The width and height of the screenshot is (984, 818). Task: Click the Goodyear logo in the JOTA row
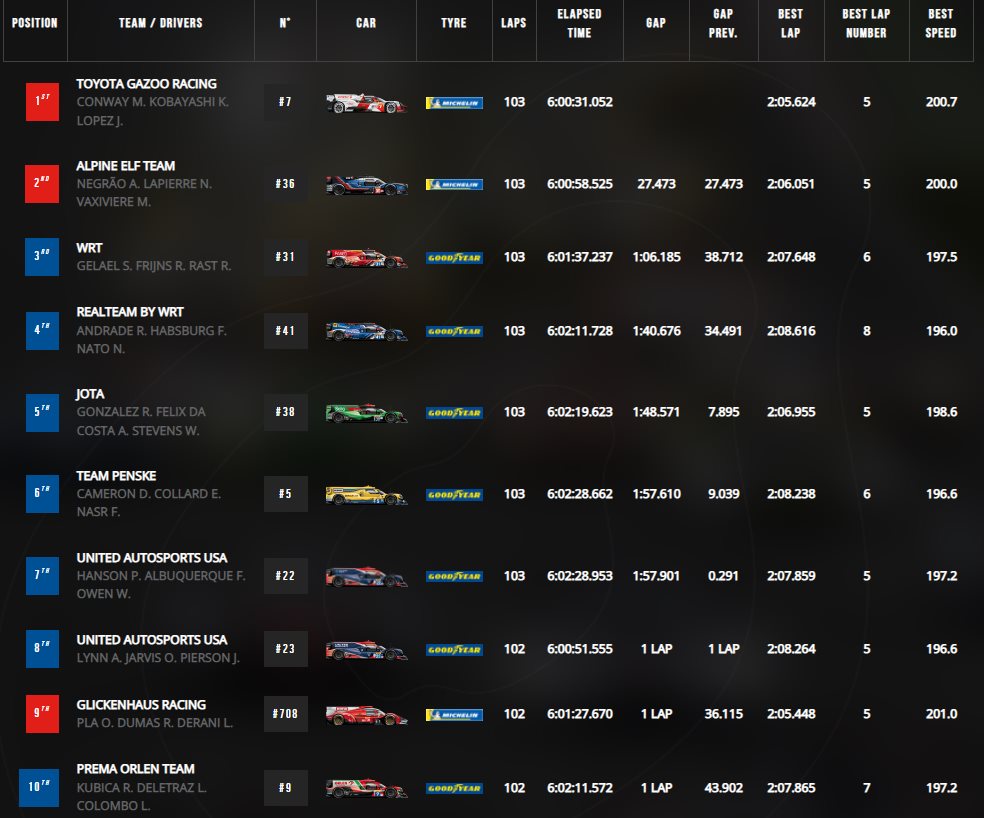[454, 413]
